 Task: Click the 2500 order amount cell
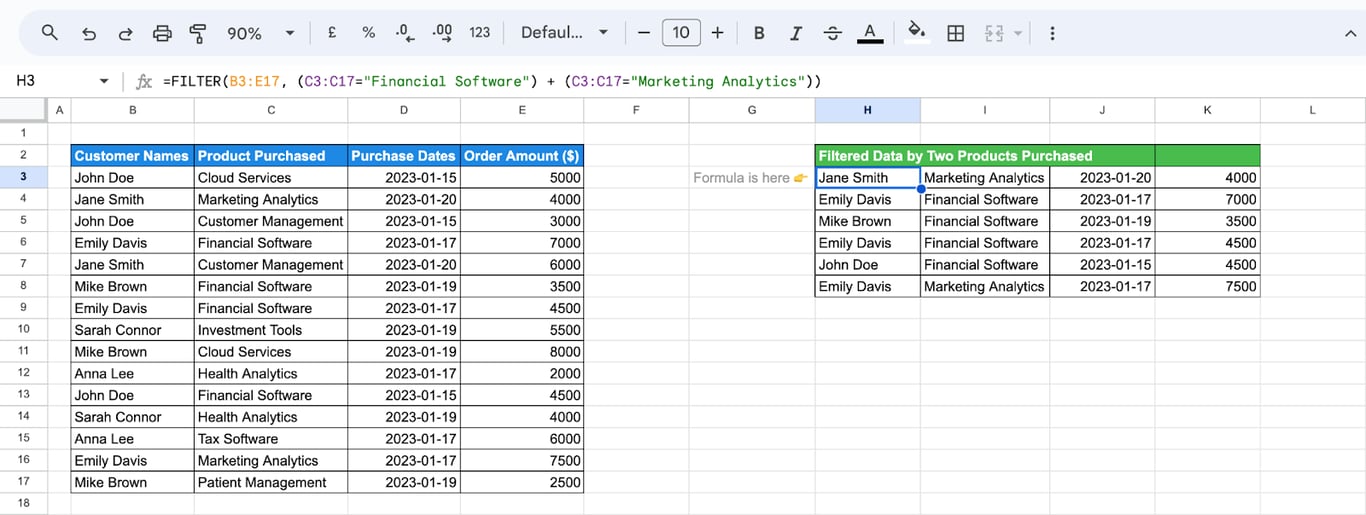(521, 482)
